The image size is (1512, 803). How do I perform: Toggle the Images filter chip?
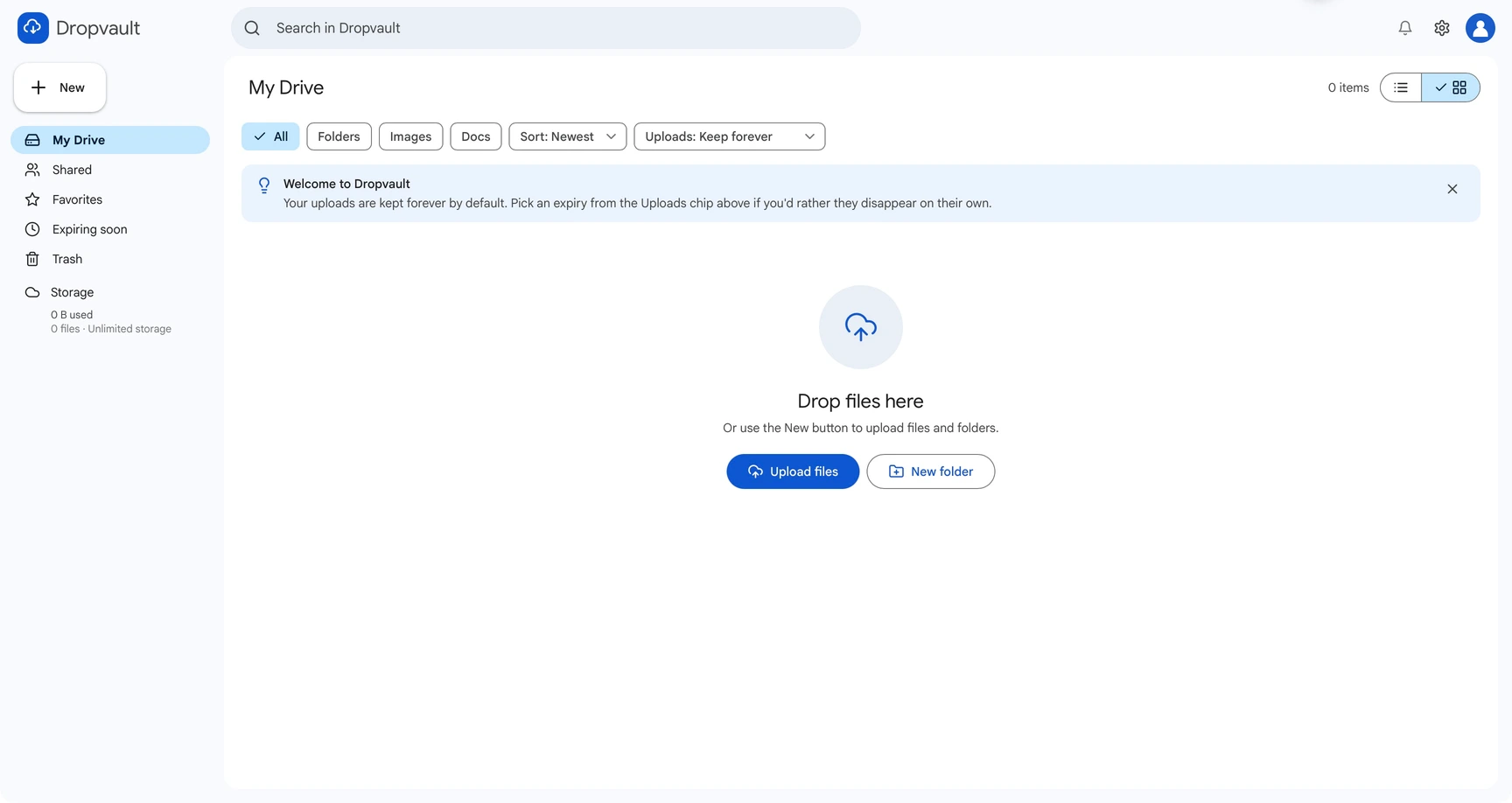pyautogui.click(x=410, y=136)
